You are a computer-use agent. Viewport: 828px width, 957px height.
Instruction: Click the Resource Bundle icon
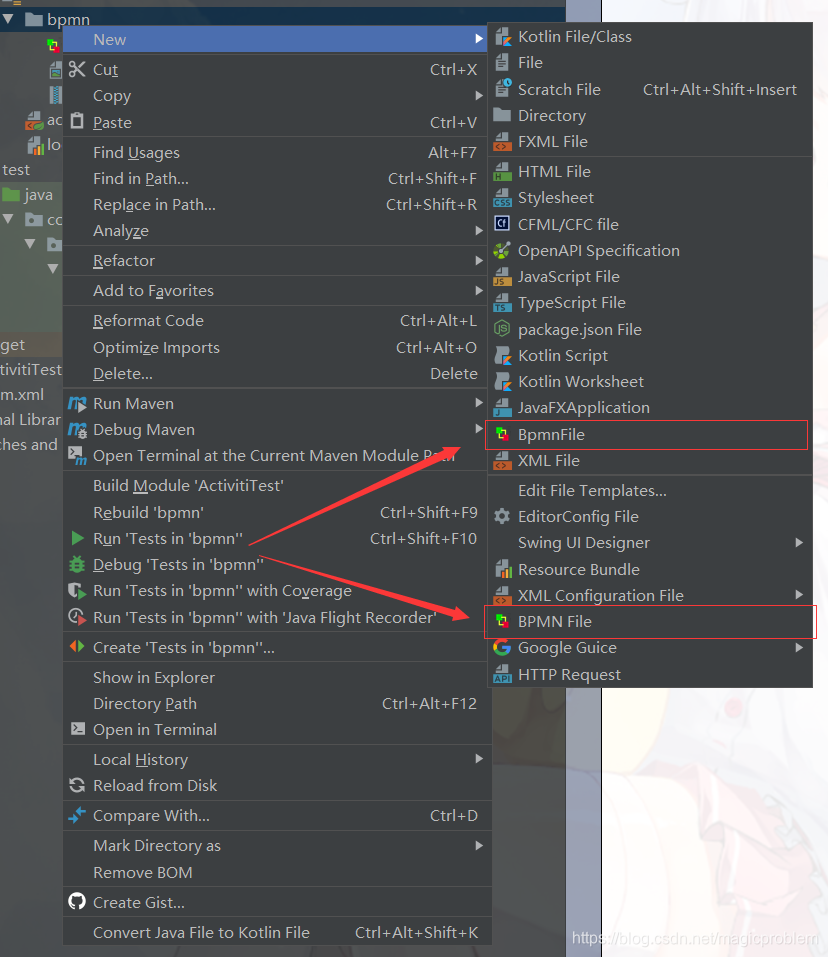pos(503,569)
